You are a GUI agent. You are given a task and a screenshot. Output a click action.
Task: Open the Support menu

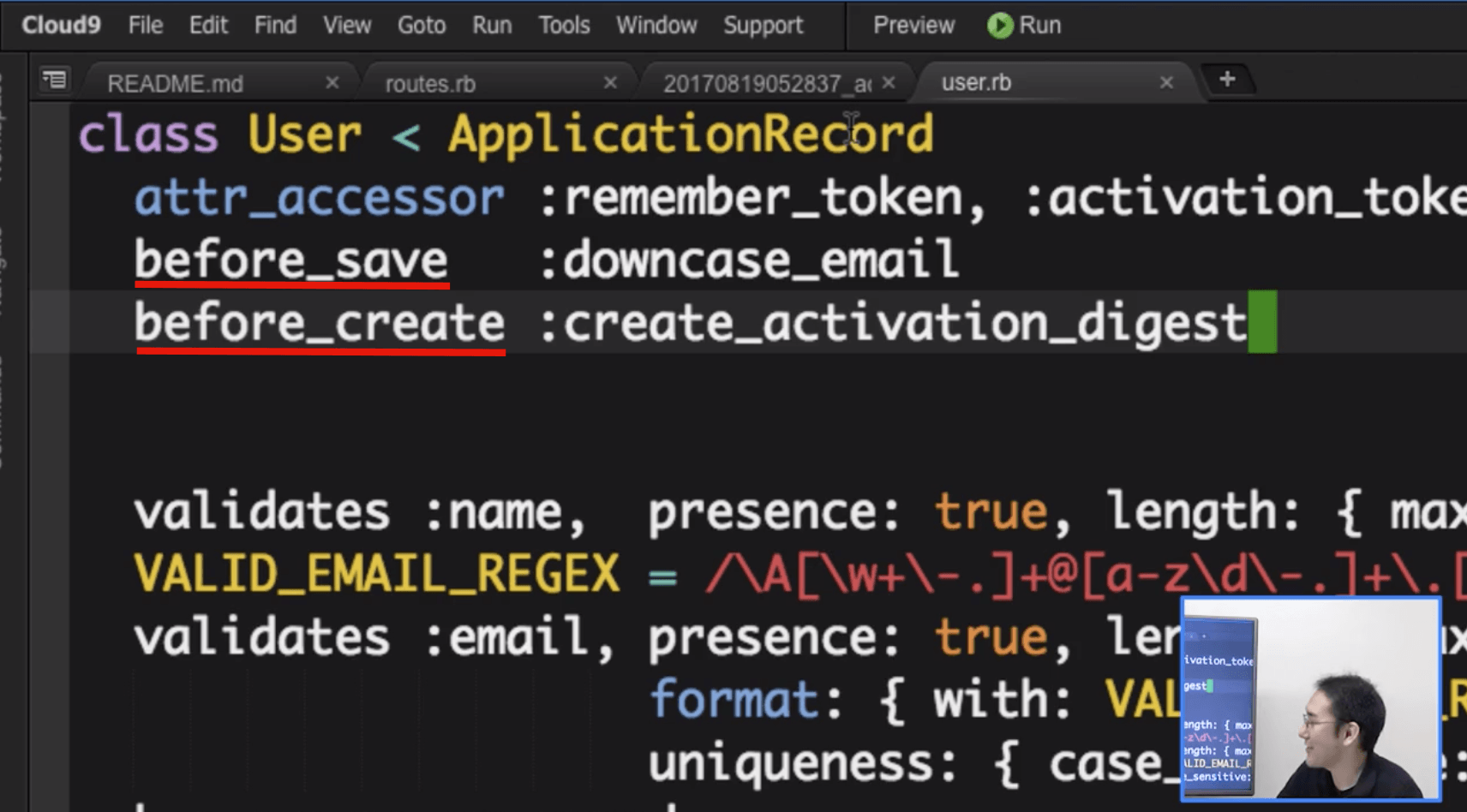[x=763, y=25]
